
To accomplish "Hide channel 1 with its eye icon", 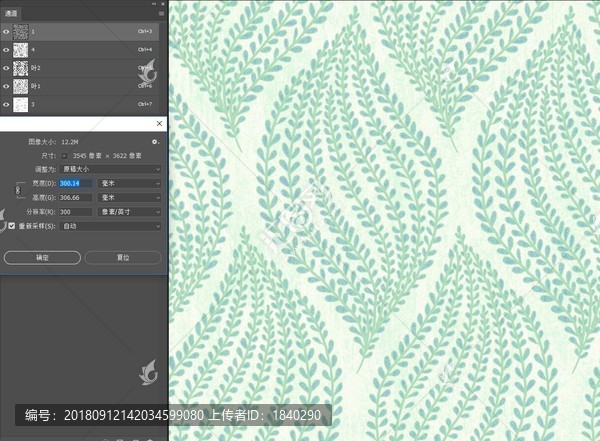I will [x=6, y=31].
